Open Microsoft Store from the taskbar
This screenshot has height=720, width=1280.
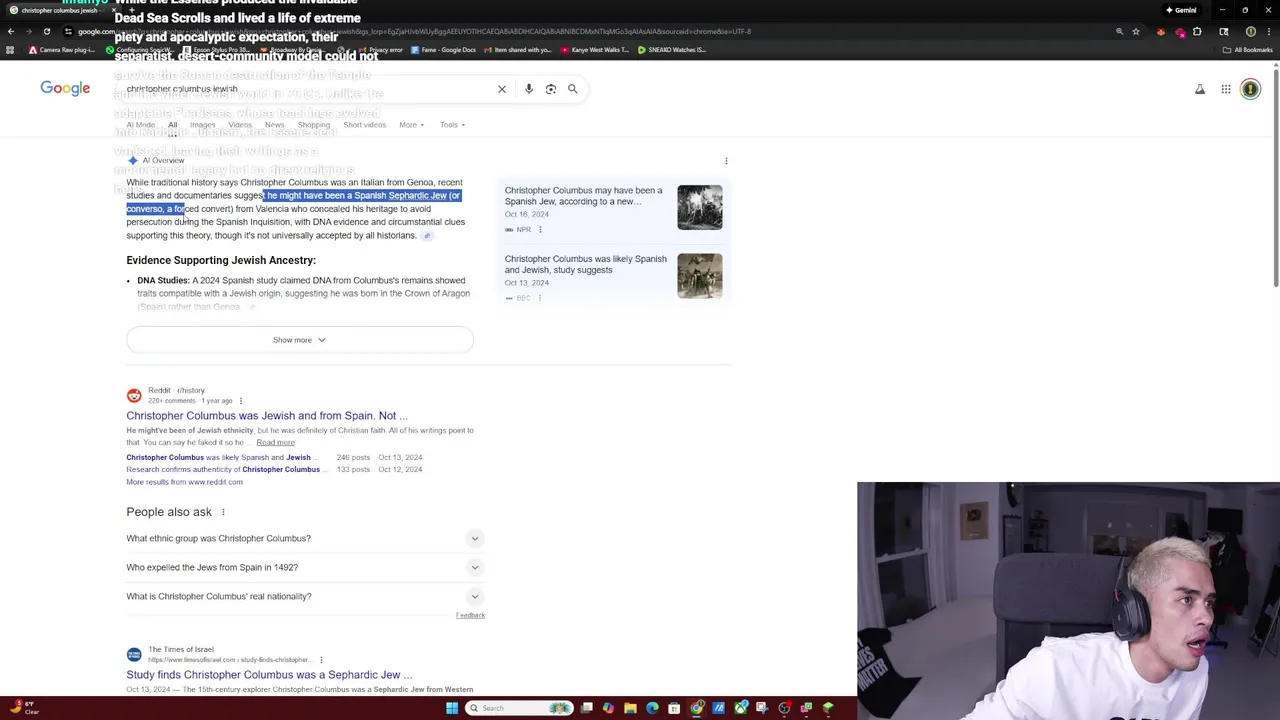674,708
